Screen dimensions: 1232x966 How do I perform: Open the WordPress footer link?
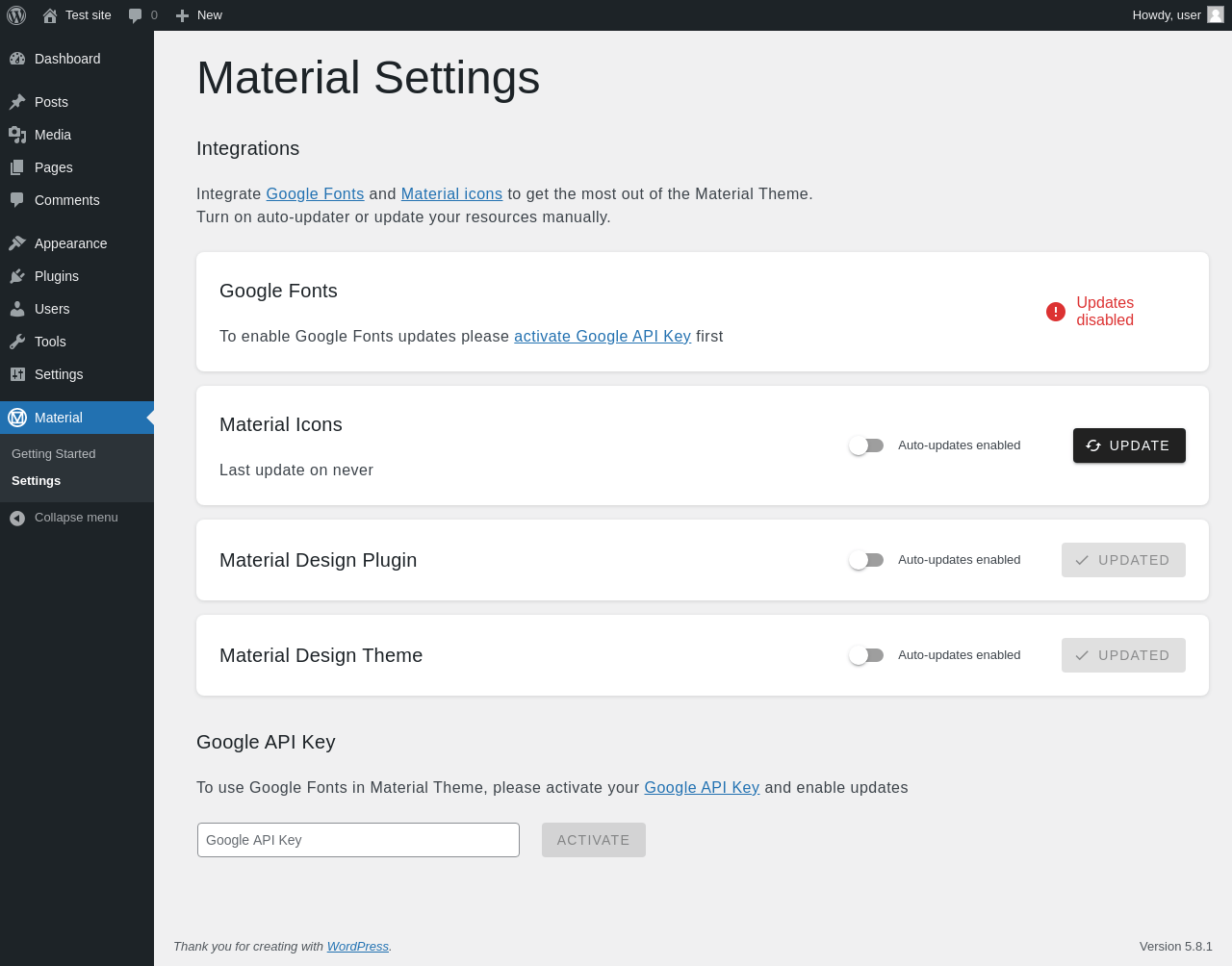358,947
